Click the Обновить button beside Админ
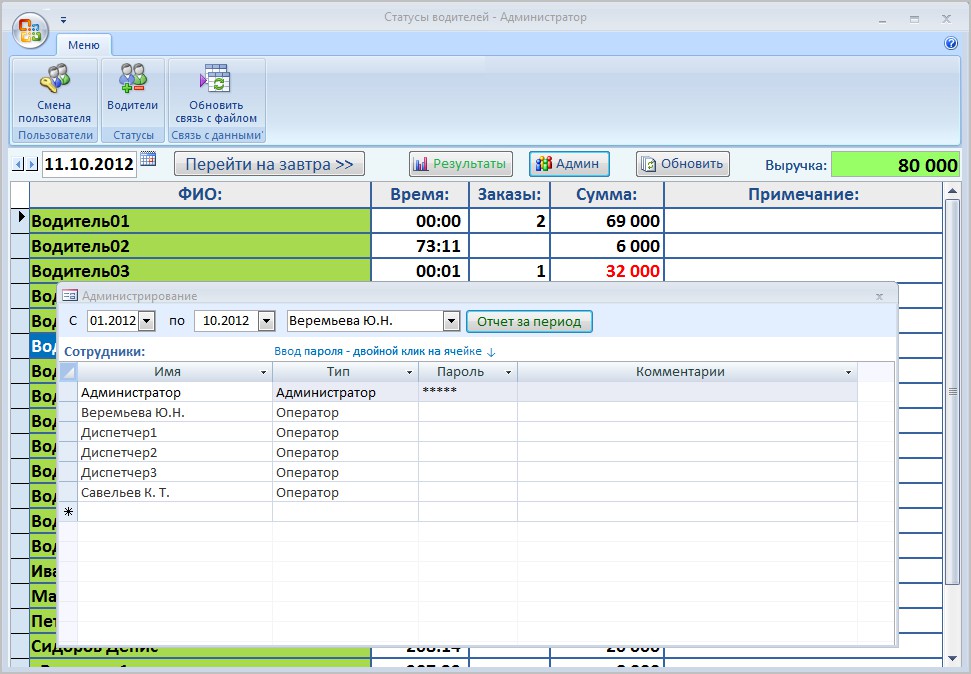Viewport: 971px width, 674px height. pos(683,164)
